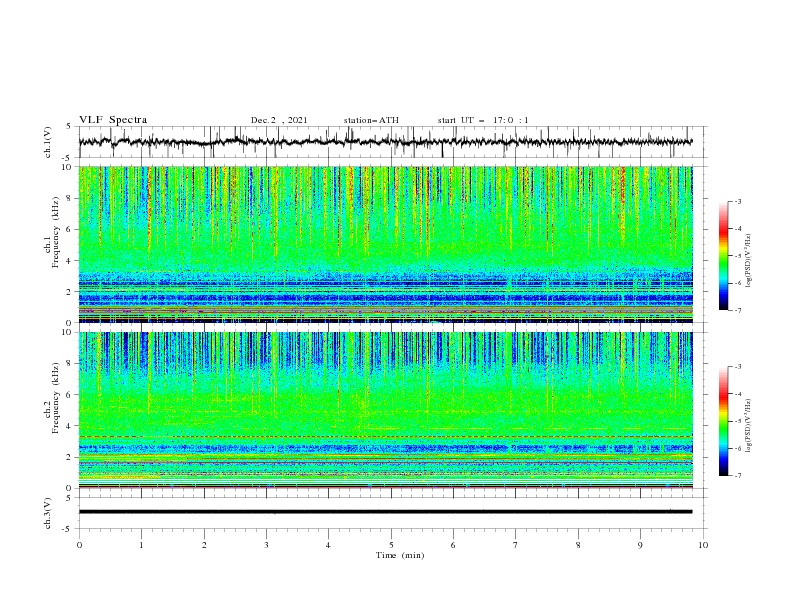Click the time axis tick label "1"
792x612 pixels.
(141, 545)
